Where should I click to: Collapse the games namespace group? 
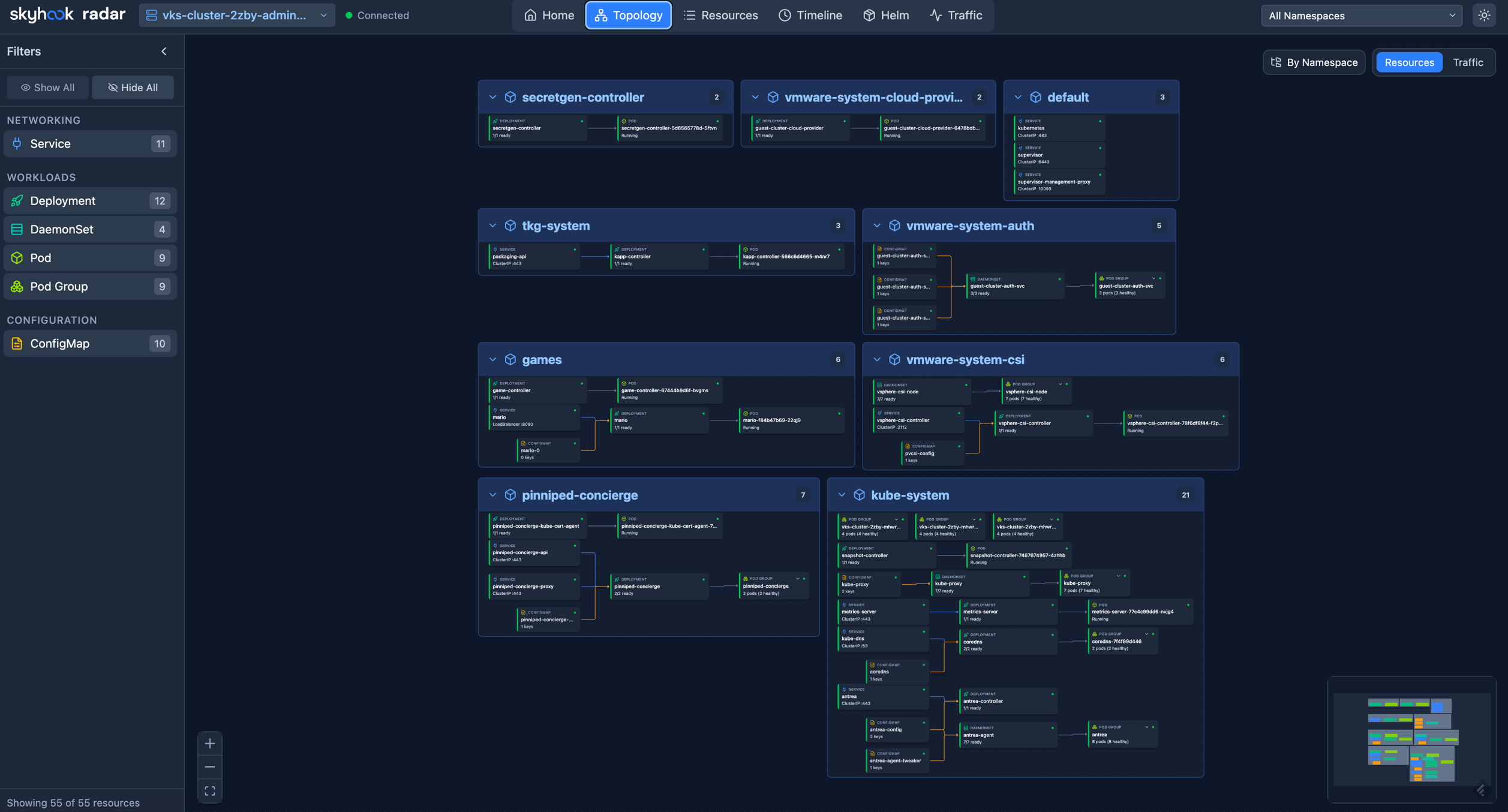coord(492,359)
